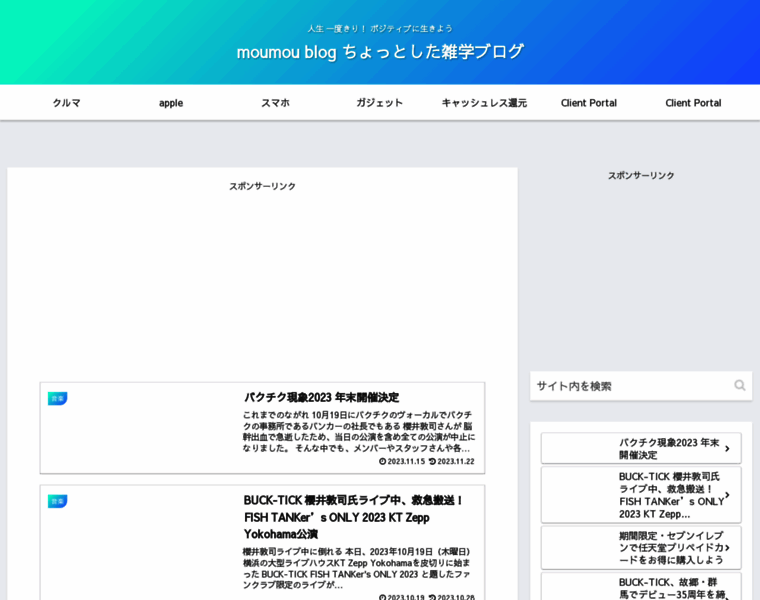Viewport: 760px width, 600px height.
Task: Open the chevron on sidebar セブンイレブン item
Action: click(x=727, y=547)
